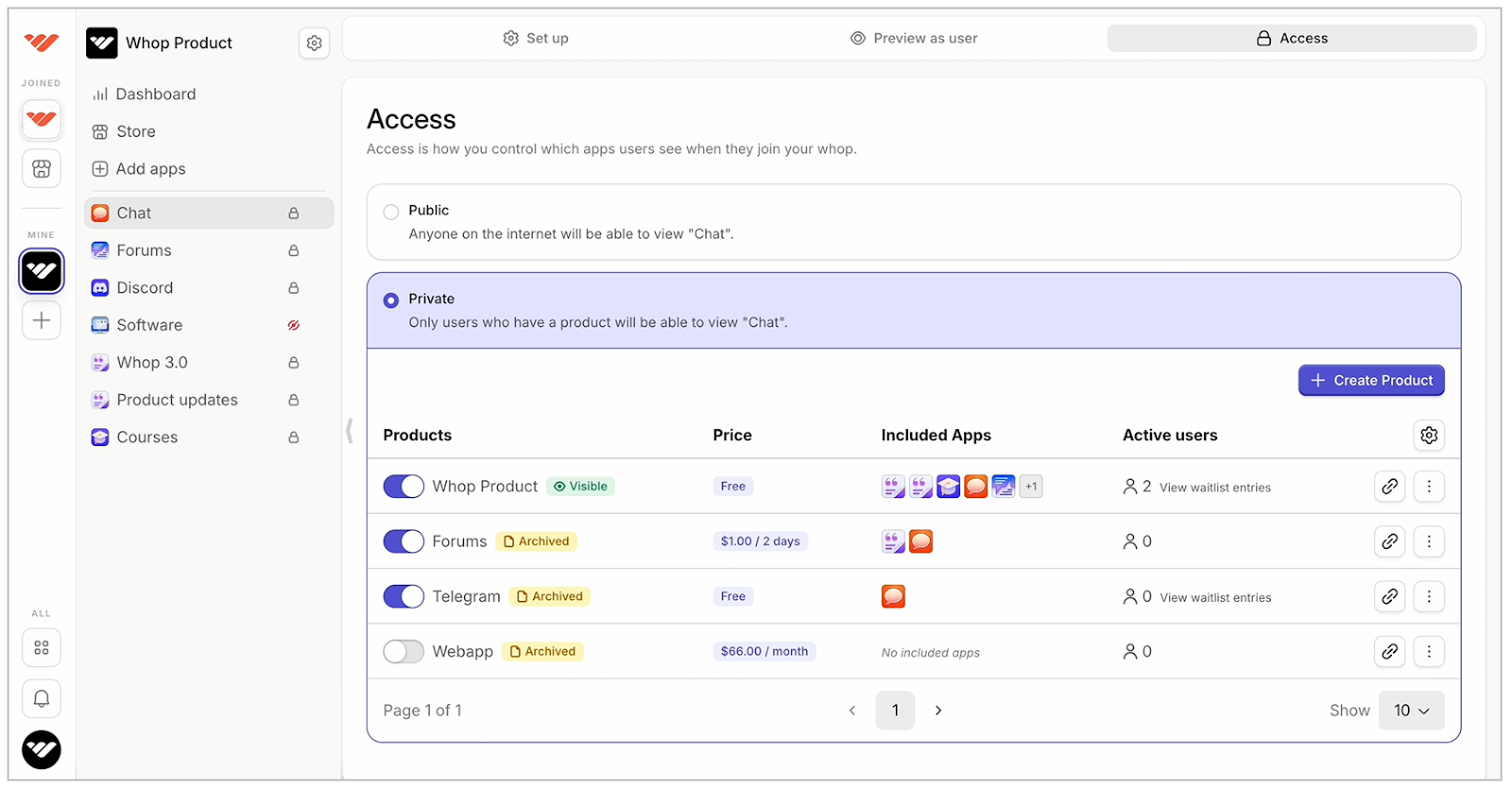Open the joined storefront icon in rail

pyautogui.click(x=42, y=169)
